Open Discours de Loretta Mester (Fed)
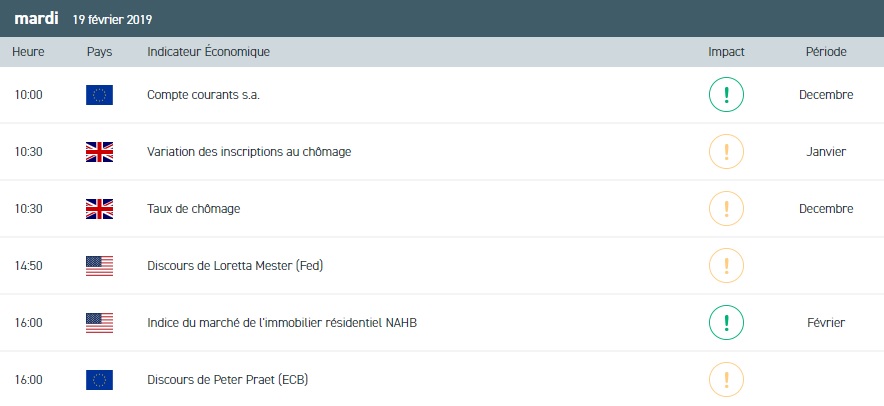Viewport: 884px width, 406px height. [235, 266]
